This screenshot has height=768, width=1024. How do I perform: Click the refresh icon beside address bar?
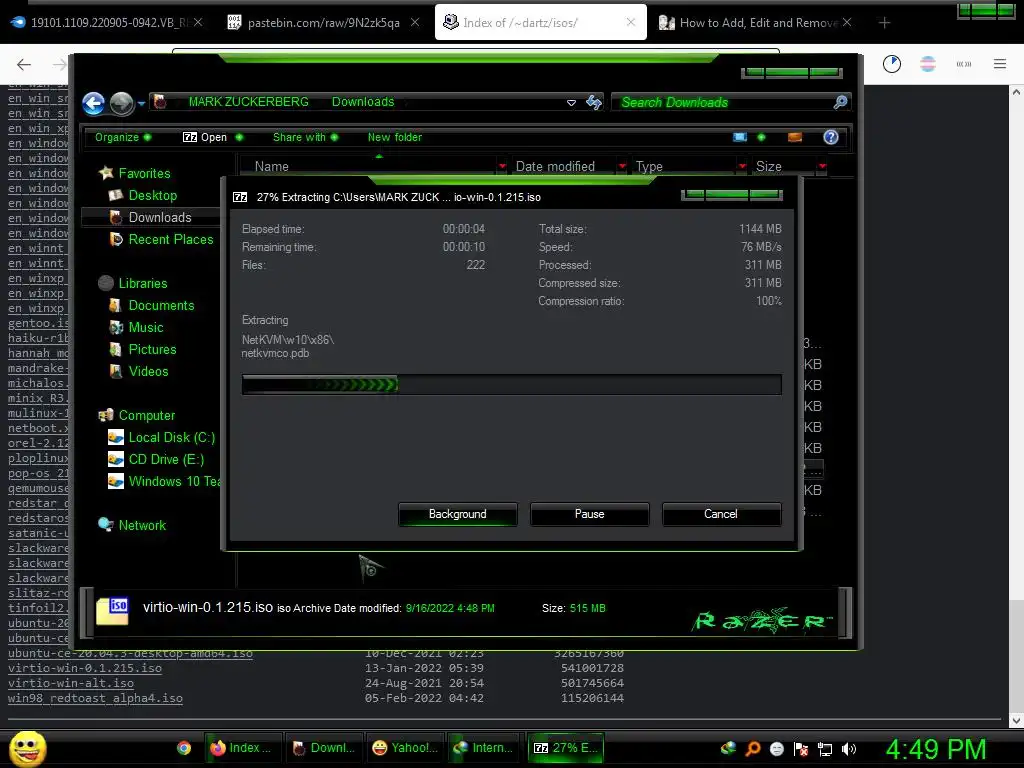click(594, 102)
